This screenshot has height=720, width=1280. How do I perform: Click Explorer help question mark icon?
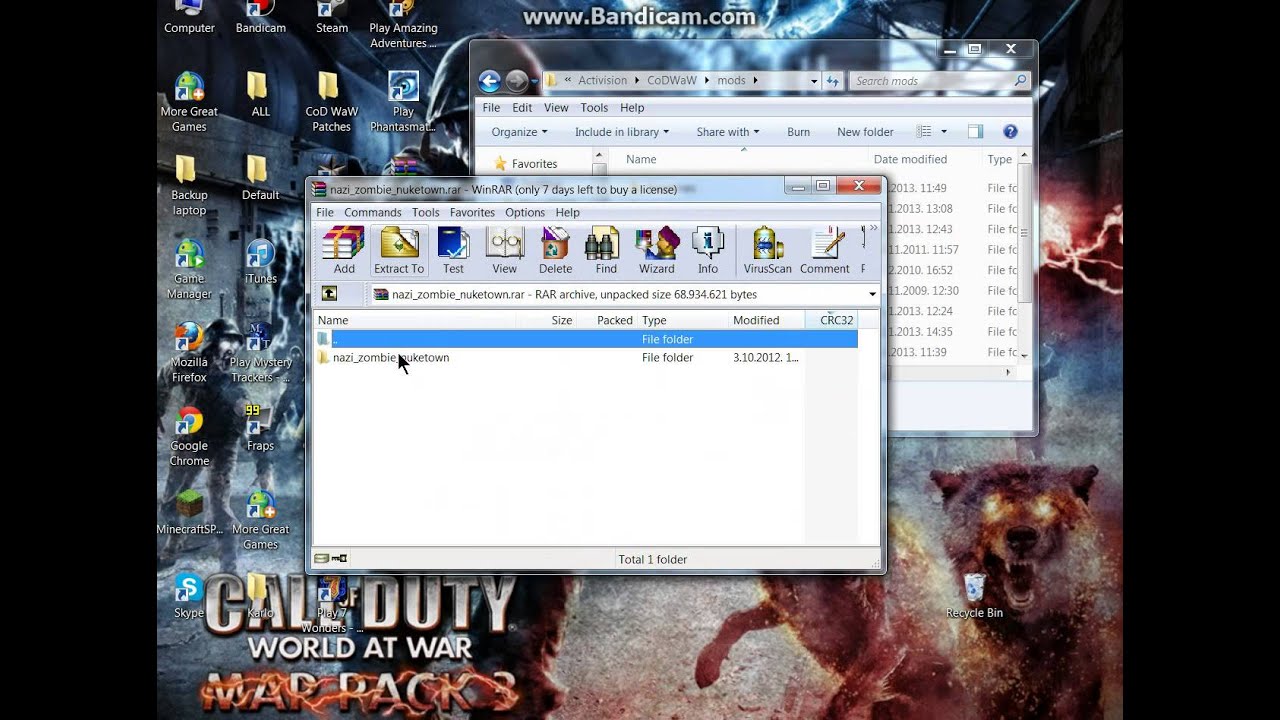[1010, 132]
